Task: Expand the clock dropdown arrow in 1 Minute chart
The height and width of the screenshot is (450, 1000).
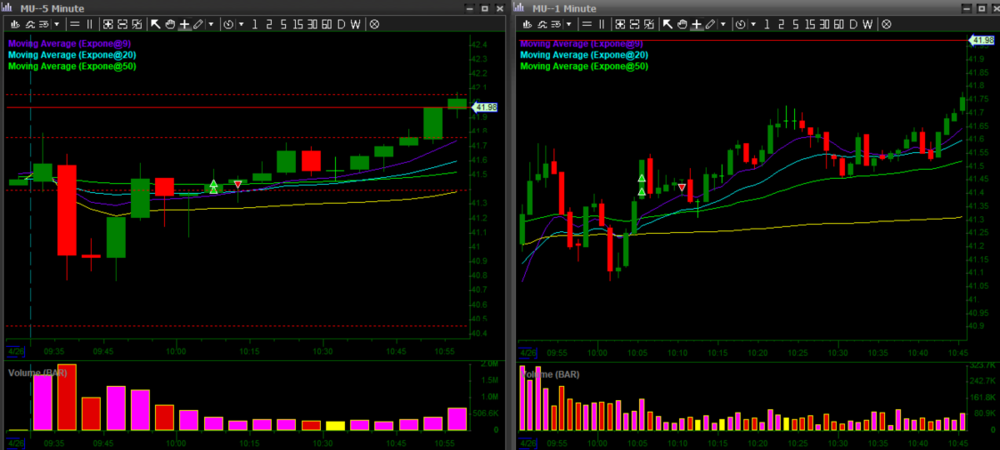Action: pyautogui.click(x=754, y=24)
